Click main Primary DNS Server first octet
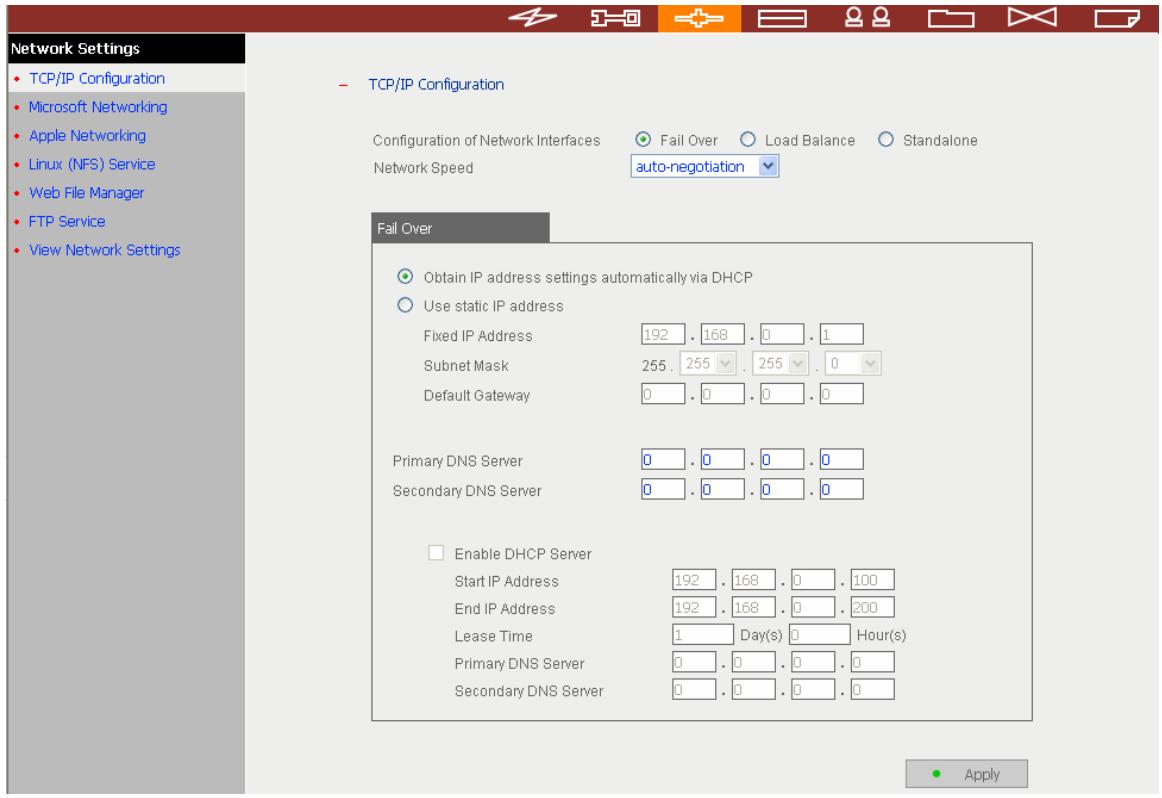1162x798 pixels. coord(663,459)
